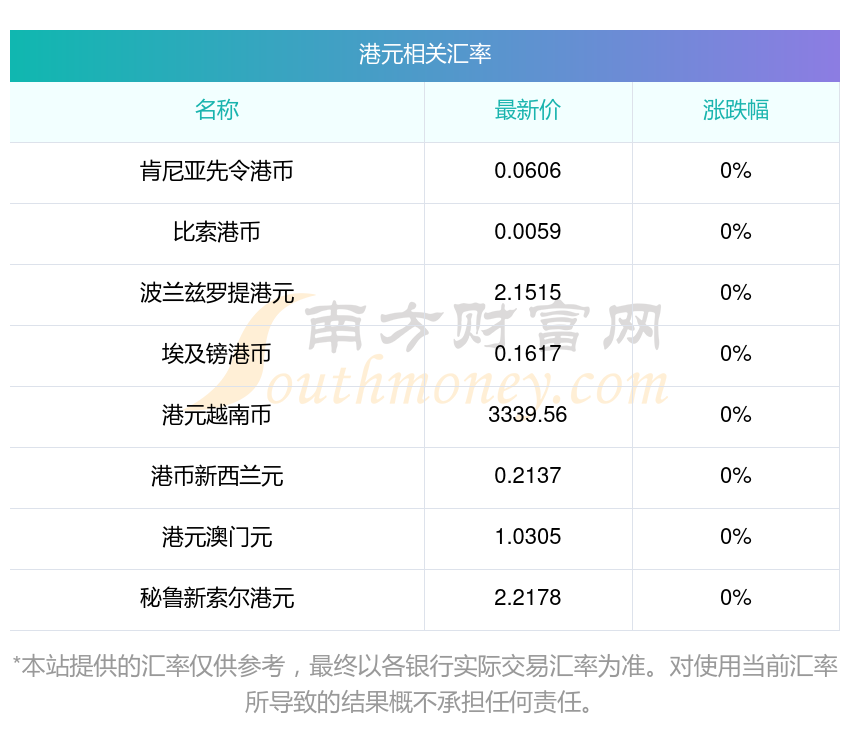Select the price value 1.0305
The width and height of the screenshot is (850, 733).
point(527,537)
